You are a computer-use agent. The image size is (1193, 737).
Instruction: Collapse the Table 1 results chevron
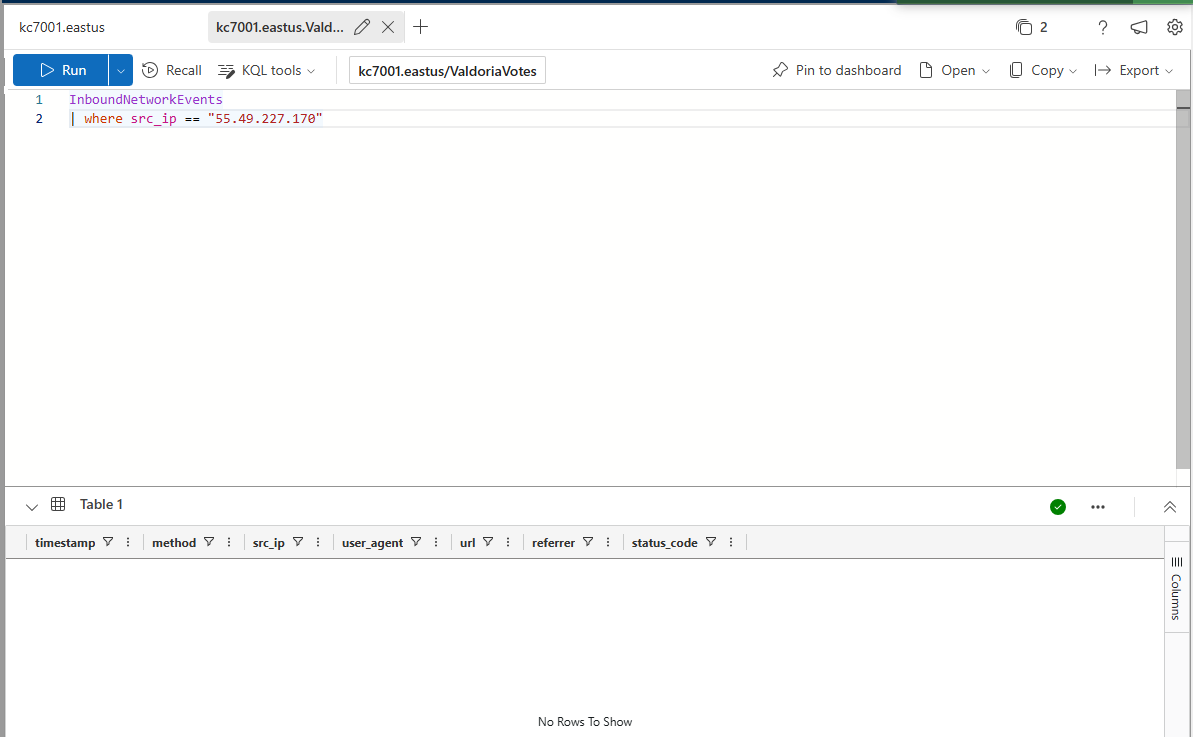[x=31, y=506]
